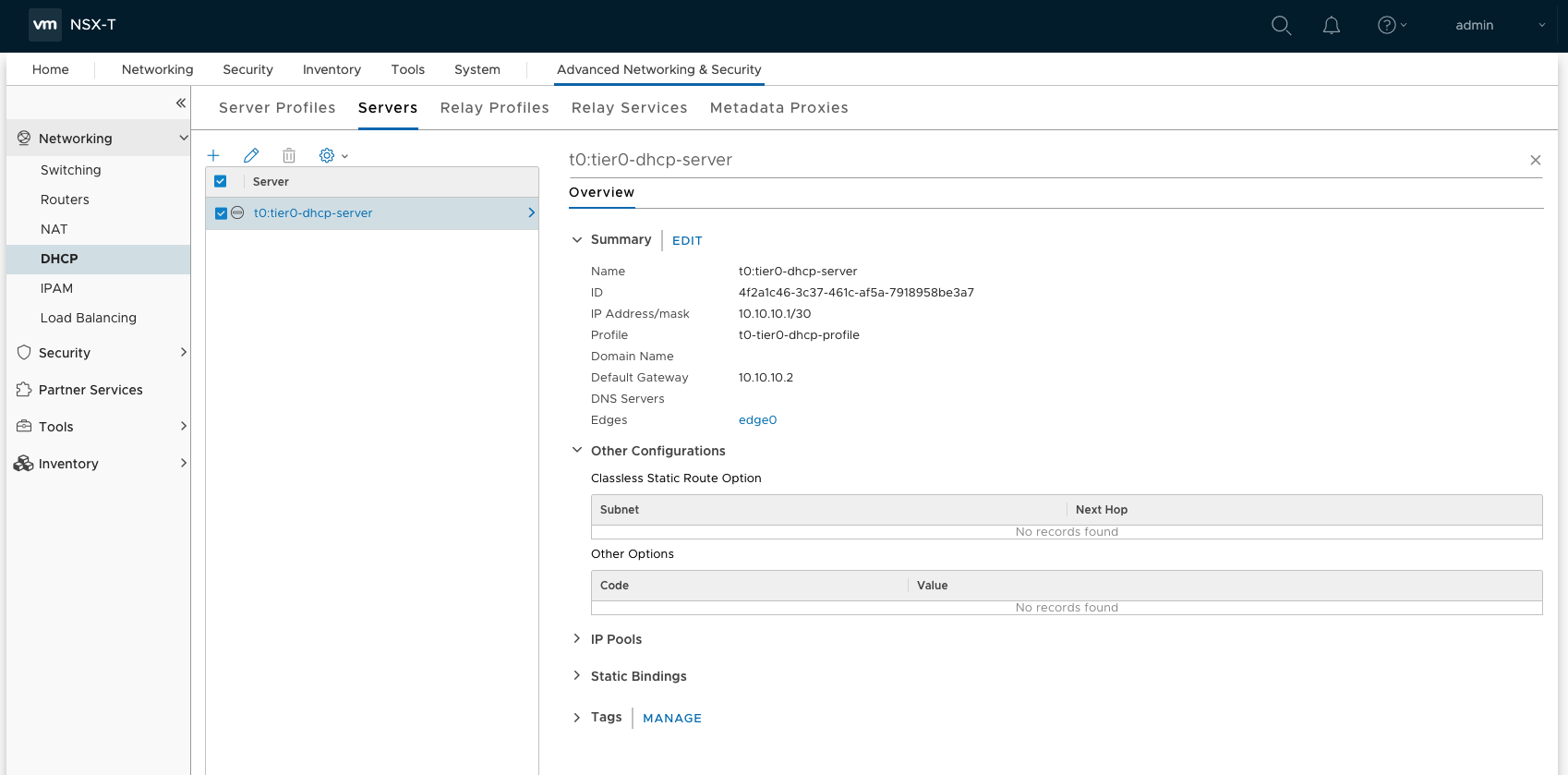
Task: Select Load Balancing in the sidebar
Action: [x=89, y=318]
